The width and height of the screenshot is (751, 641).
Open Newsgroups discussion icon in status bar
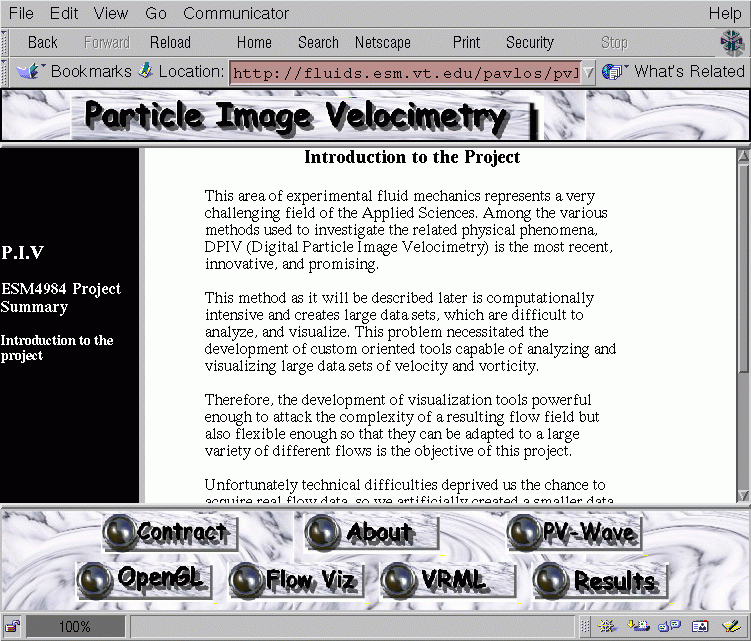[x=669, y=626]
